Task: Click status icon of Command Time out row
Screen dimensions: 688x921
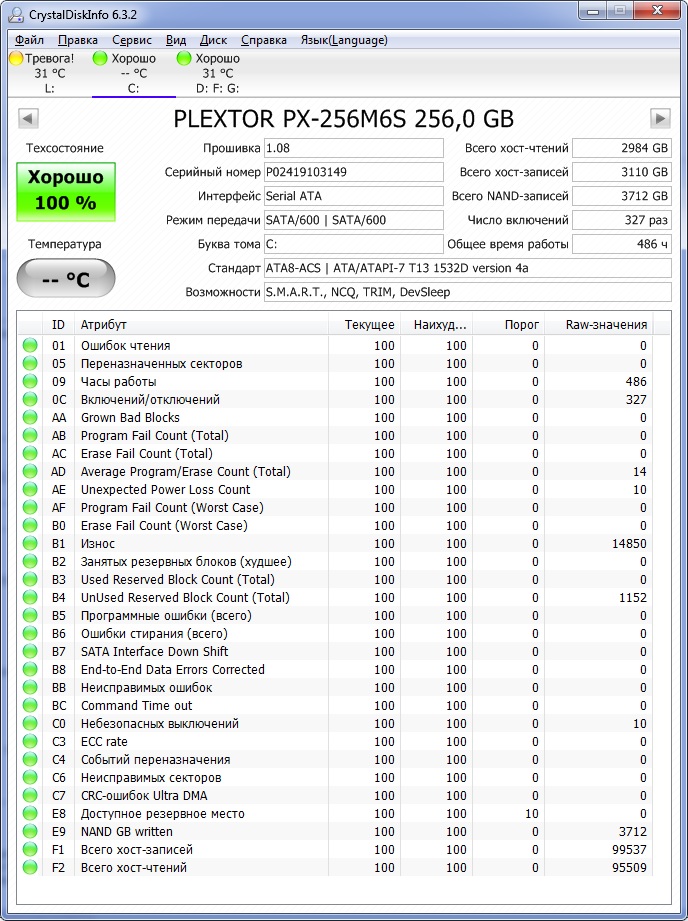Action: pos(30,705)
